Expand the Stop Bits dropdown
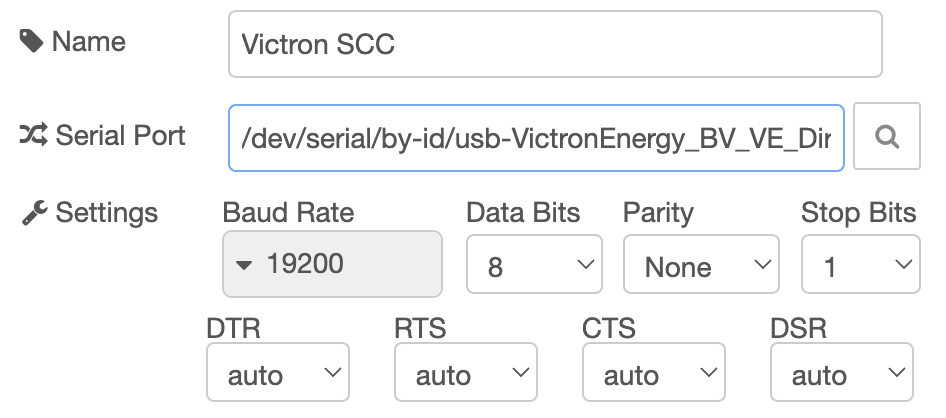 pos(861,266)
